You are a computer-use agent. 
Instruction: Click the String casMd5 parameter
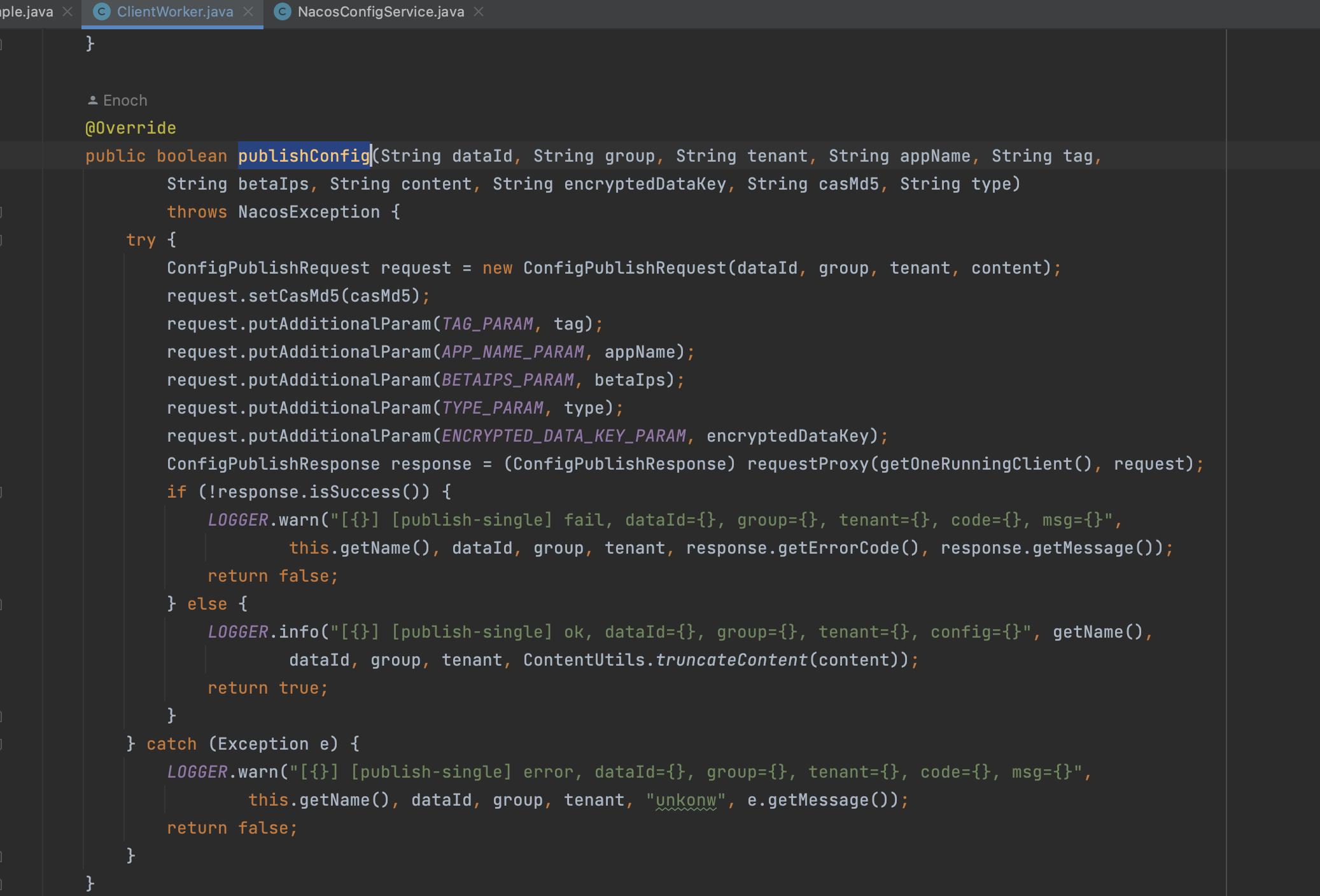tap(813, 184)
